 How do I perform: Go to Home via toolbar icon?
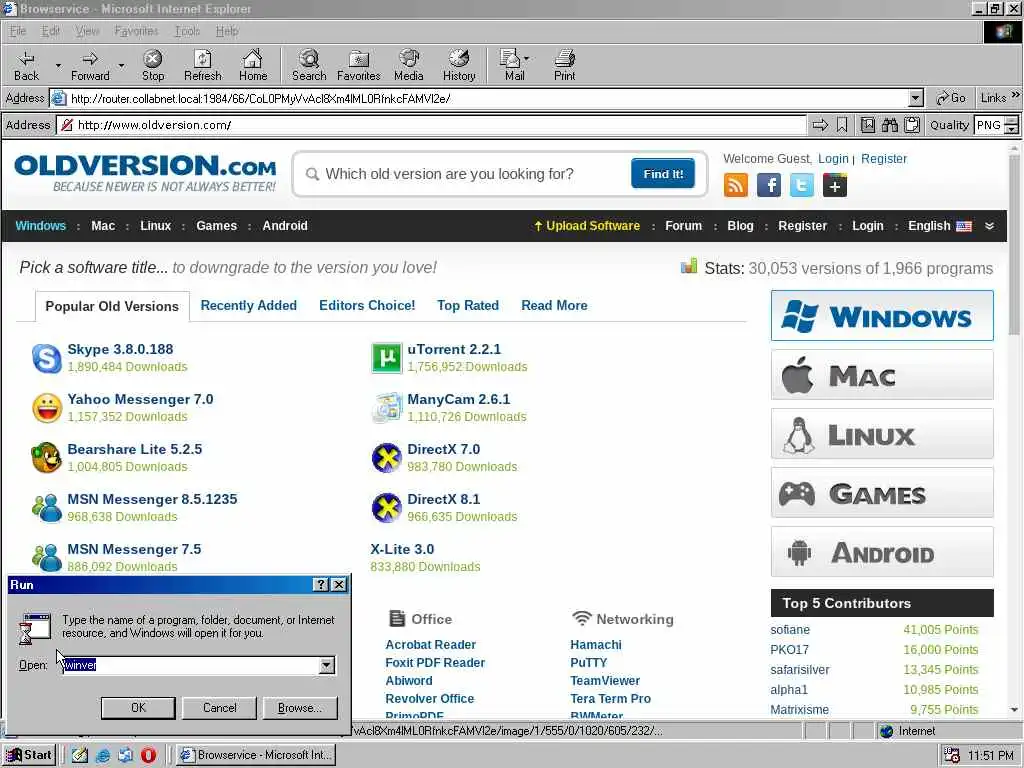tap(253, 65)
